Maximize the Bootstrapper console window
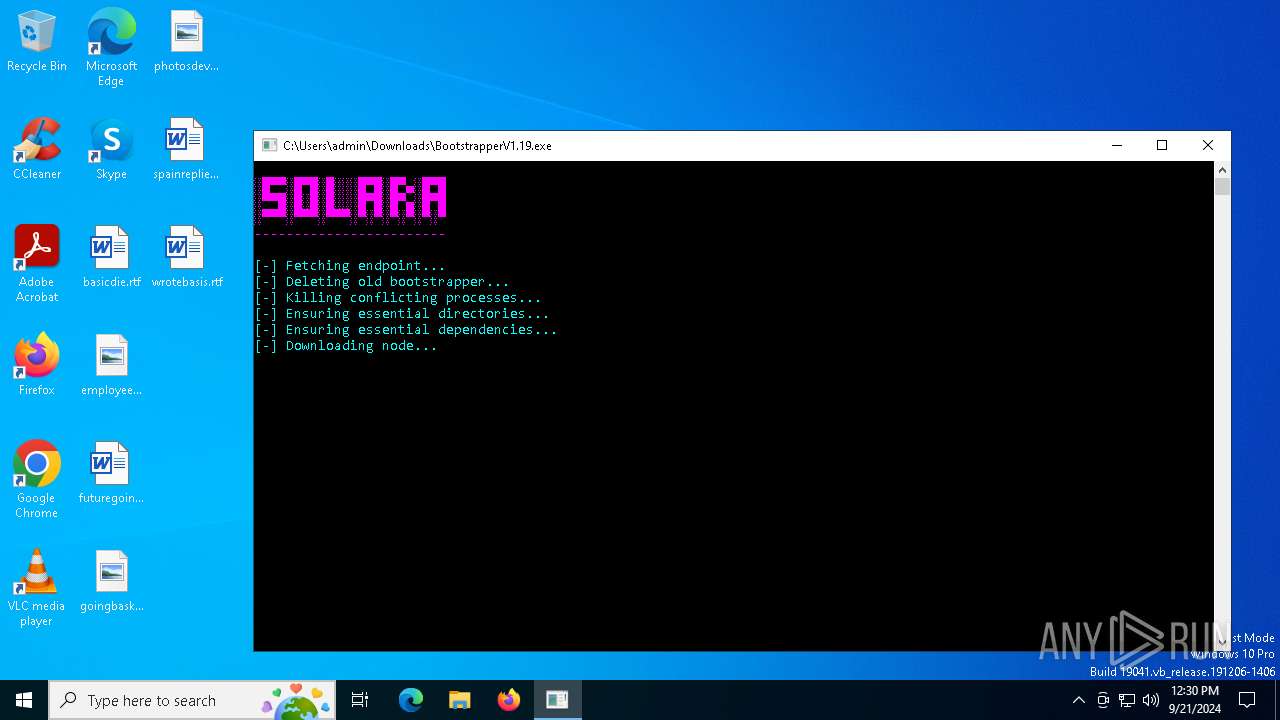 point(1162,145)
